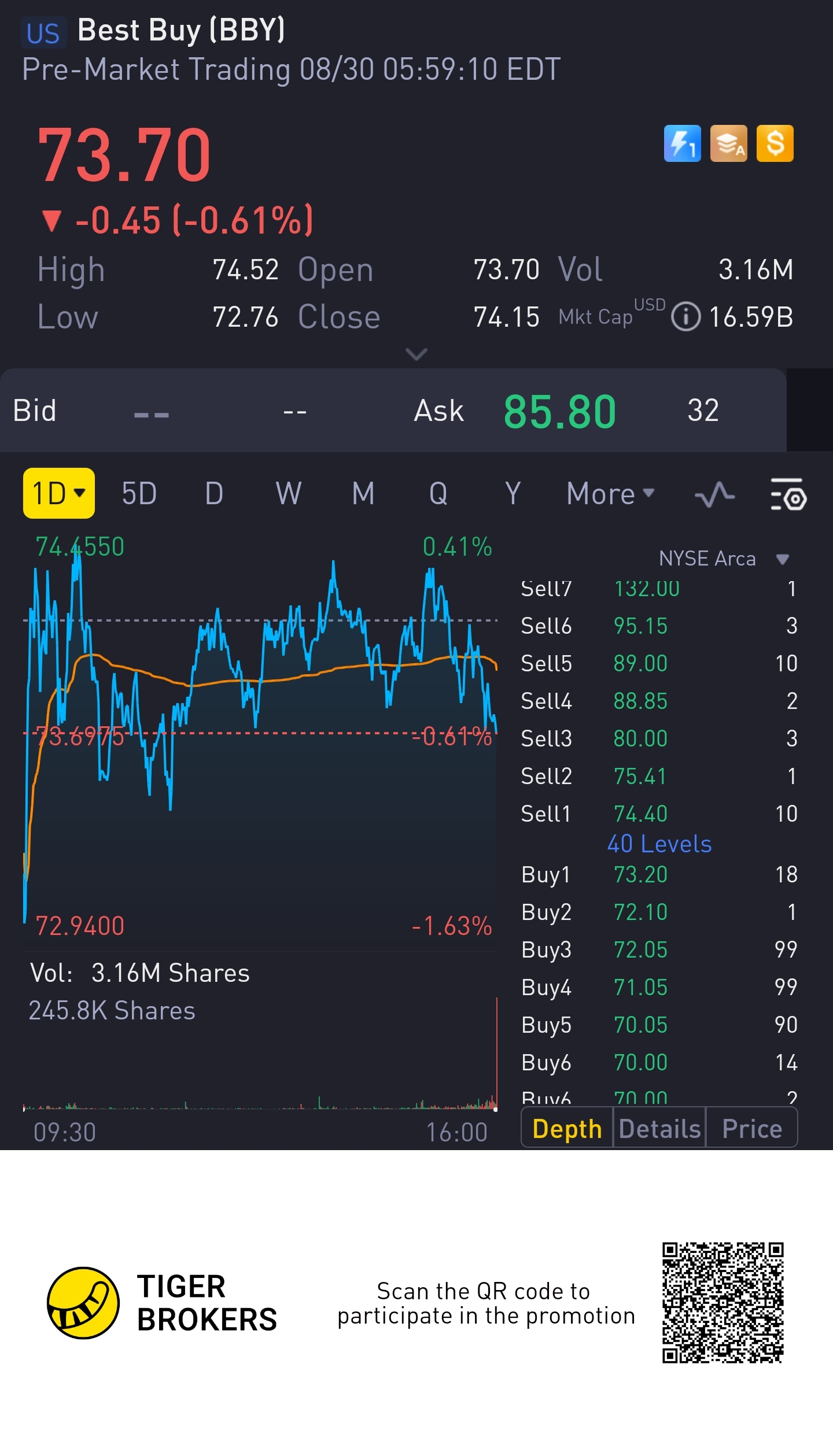Select Buy5 row at 70.05

659,1025
